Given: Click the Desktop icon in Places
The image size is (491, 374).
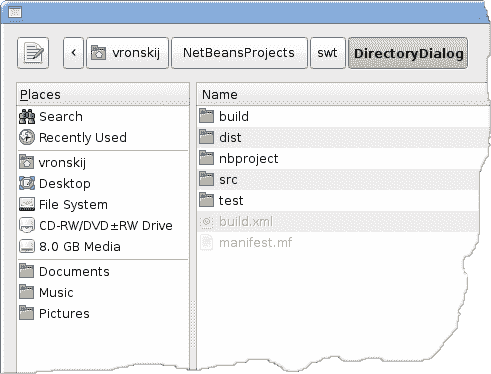Looking at the screenshot, I should coord(27,183).
